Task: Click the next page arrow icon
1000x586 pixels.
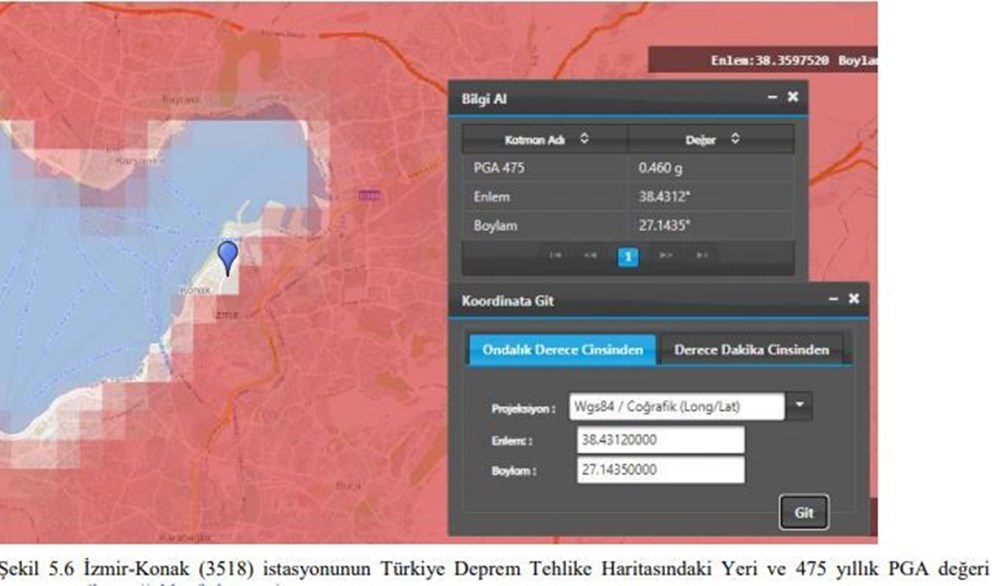Action: [668, 255]
